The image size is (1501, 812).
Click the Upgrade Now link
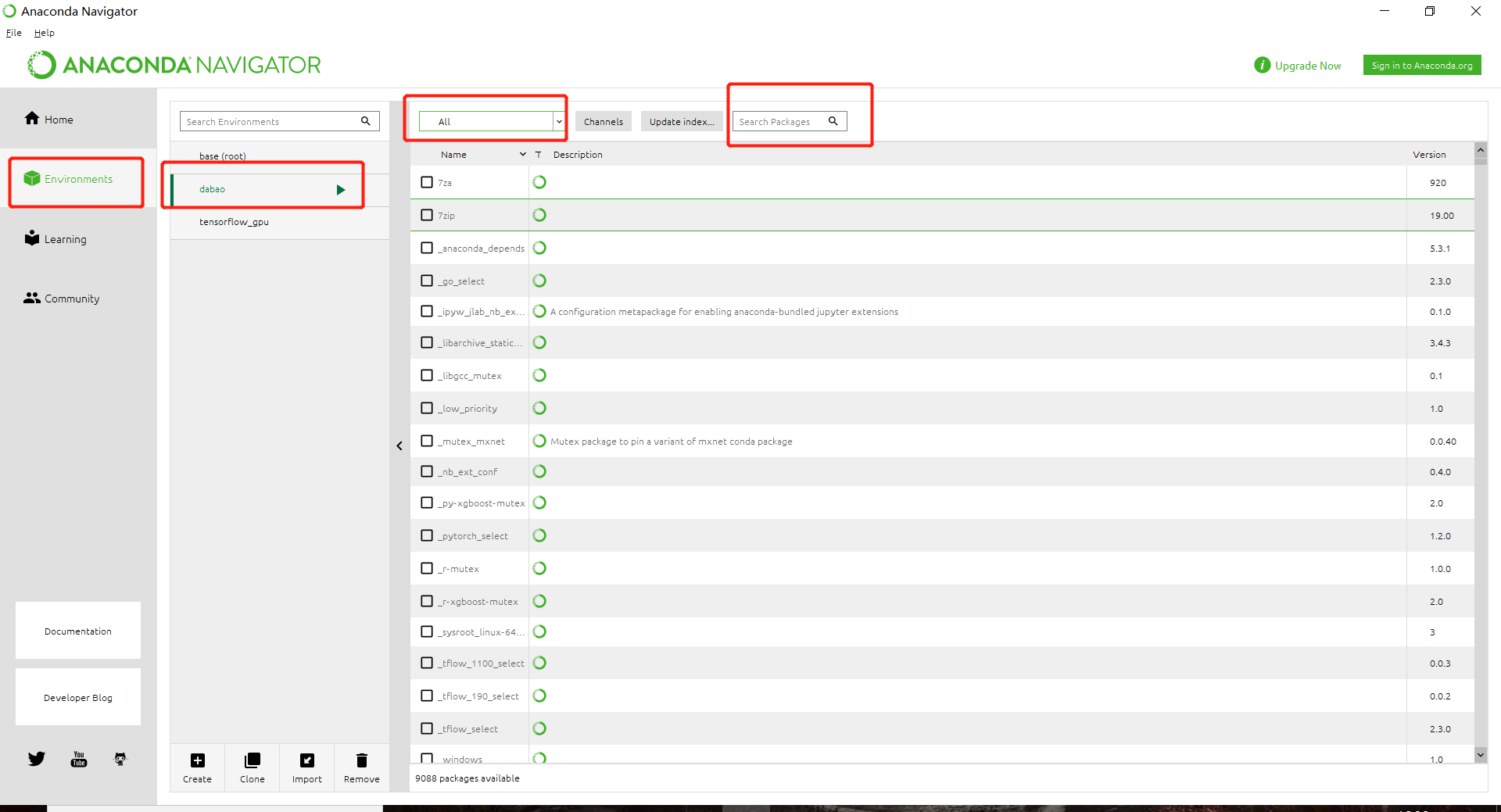tap(1308, 66)
